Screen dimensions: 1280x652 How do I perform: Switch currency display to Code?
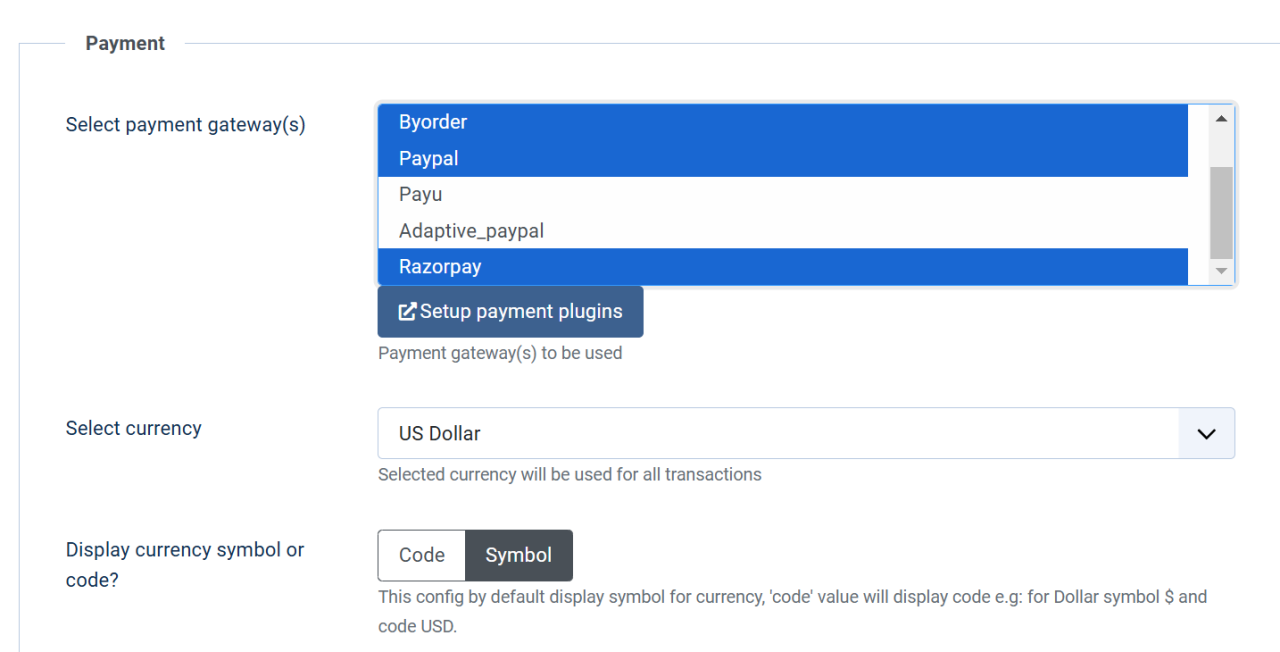point(422,555)
